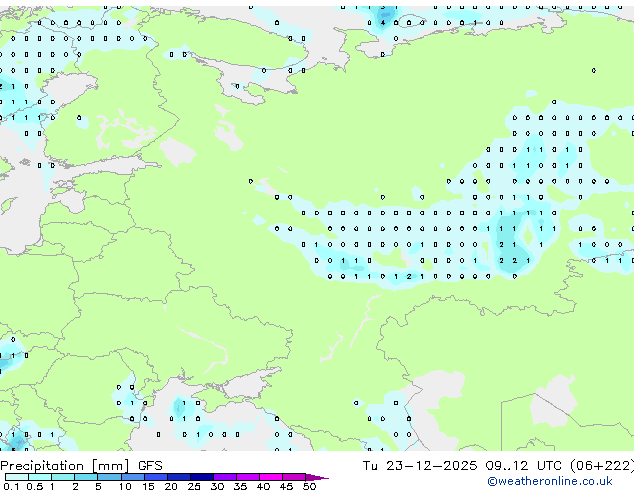Open the weatheronline.co.uk link
Image resolution: width=634 pixels, height=490 pixels.
point(549,481)
